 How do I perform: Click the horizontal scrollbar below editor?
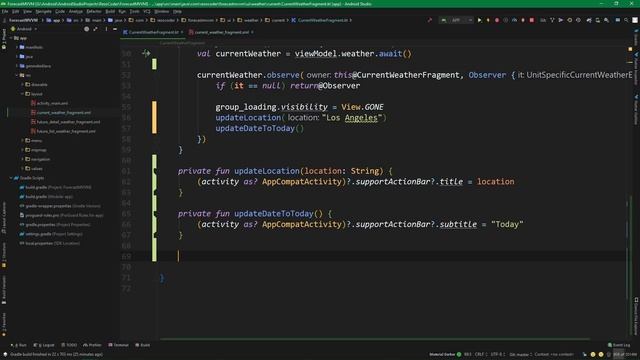pos(375,339)
